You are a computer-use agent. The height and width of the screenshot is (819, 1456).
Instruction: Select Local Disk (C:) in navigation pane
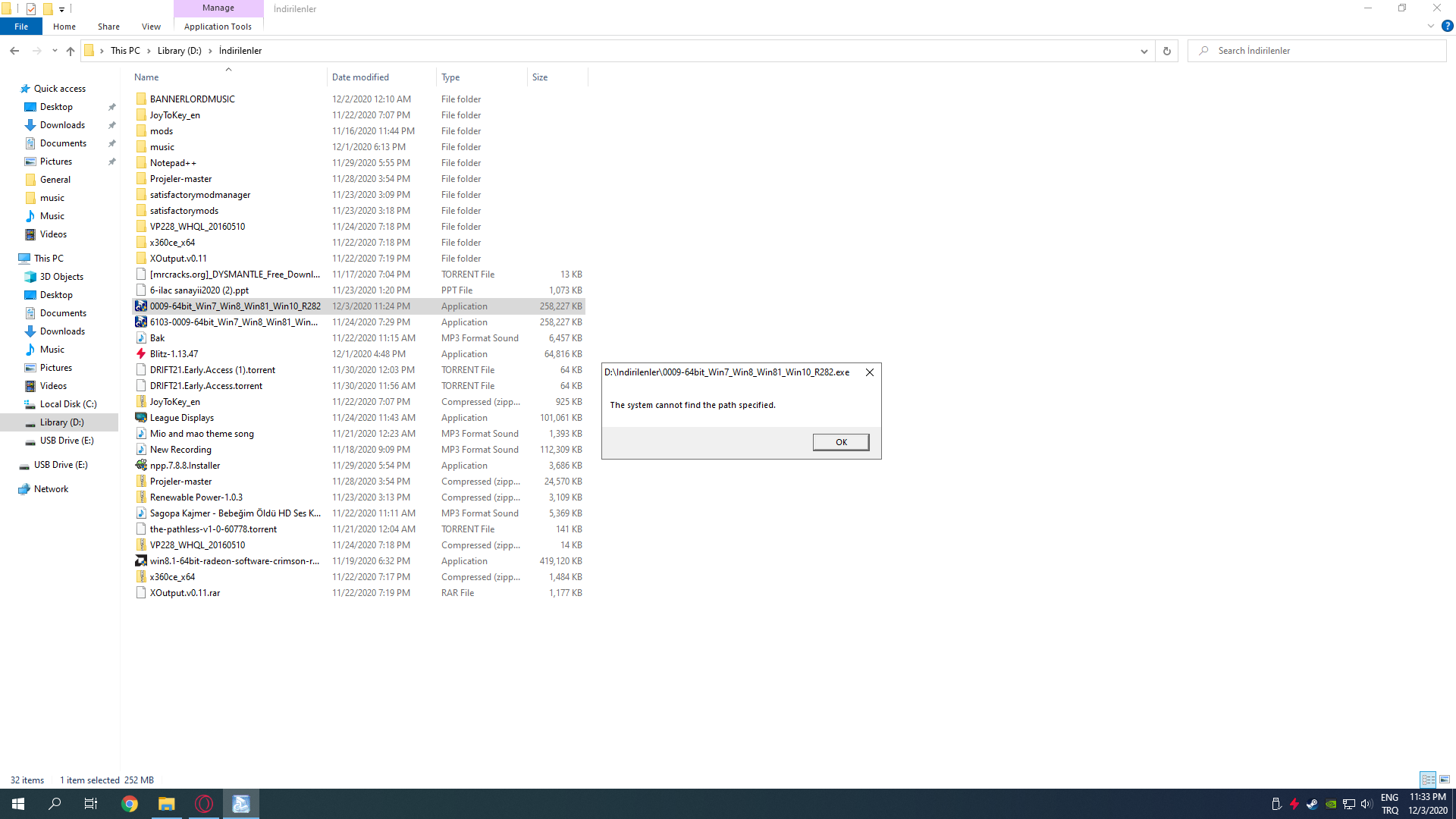coord(68,404)
